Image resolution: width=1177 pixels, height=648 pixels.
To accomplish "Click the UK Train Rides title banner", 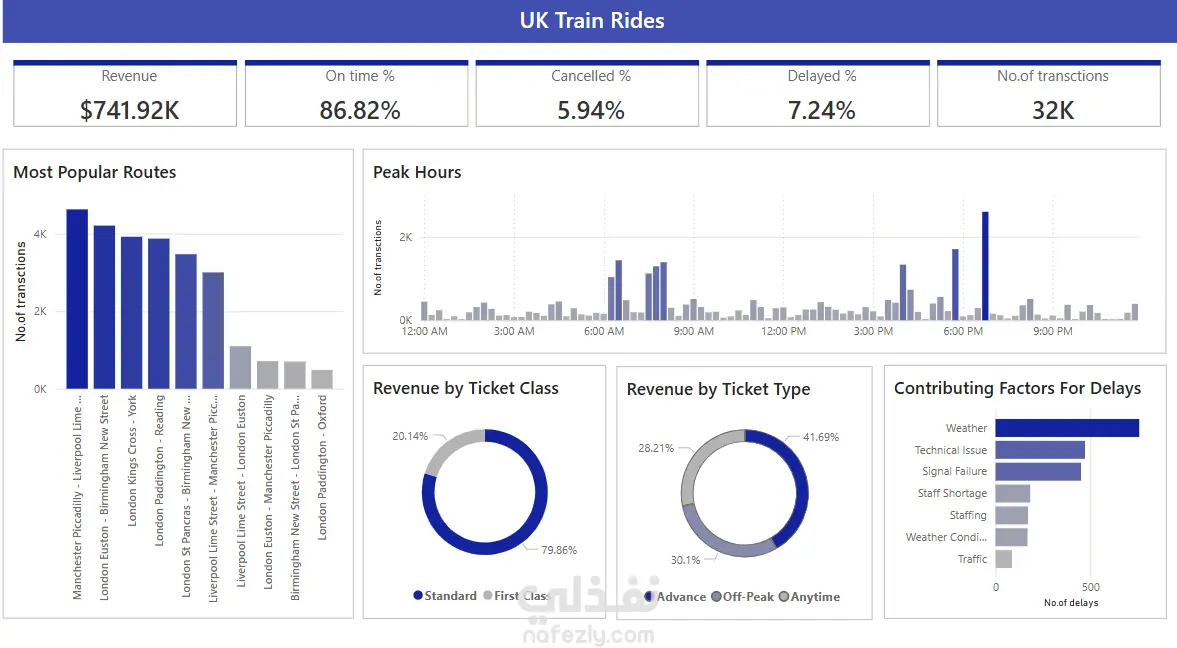I will (x=592, y=21).
